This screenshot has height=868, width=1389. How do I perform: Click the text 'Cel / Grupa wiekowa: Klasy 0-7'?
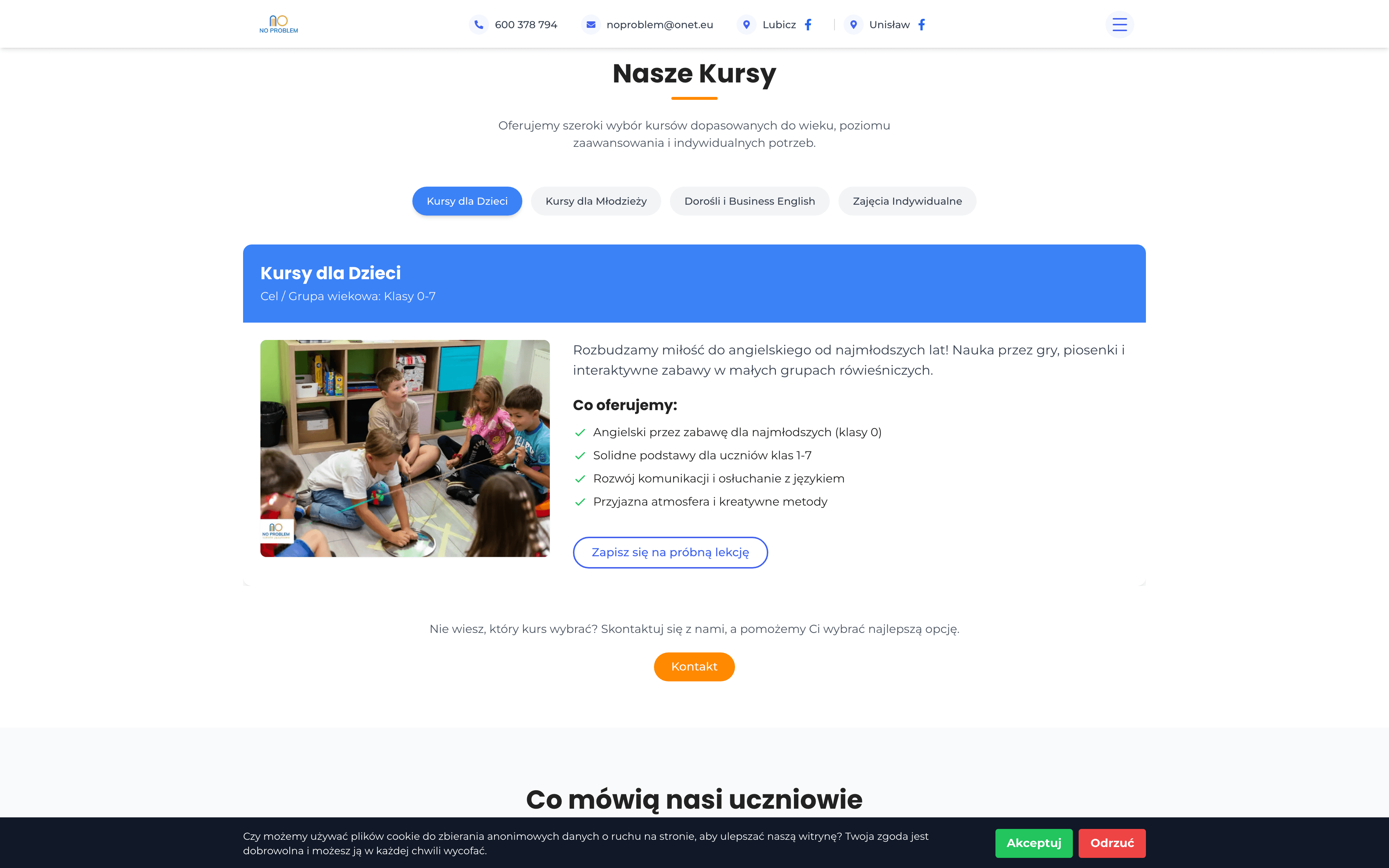348,296
